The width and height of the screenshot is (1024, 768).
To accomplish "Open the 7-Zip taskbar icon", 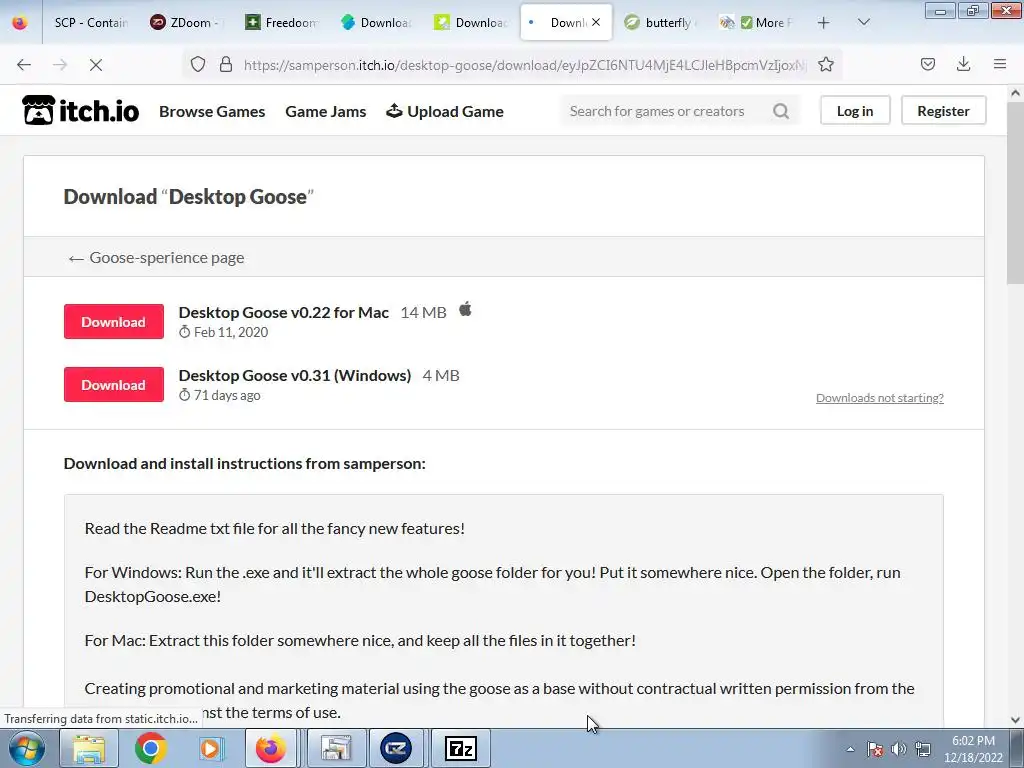I will pyautogui.click(x=460, y=748).
